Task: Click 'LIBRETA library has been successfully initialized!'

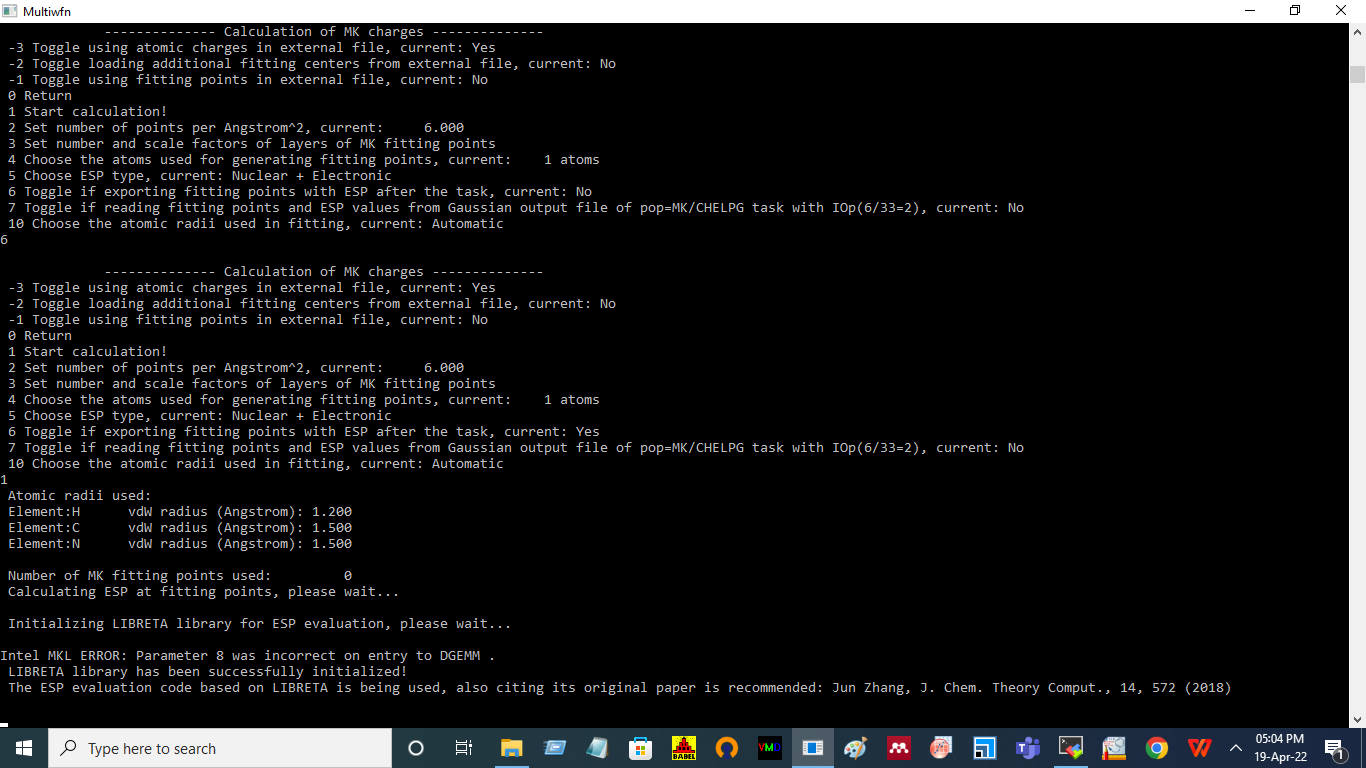Action: click(208, 671)
